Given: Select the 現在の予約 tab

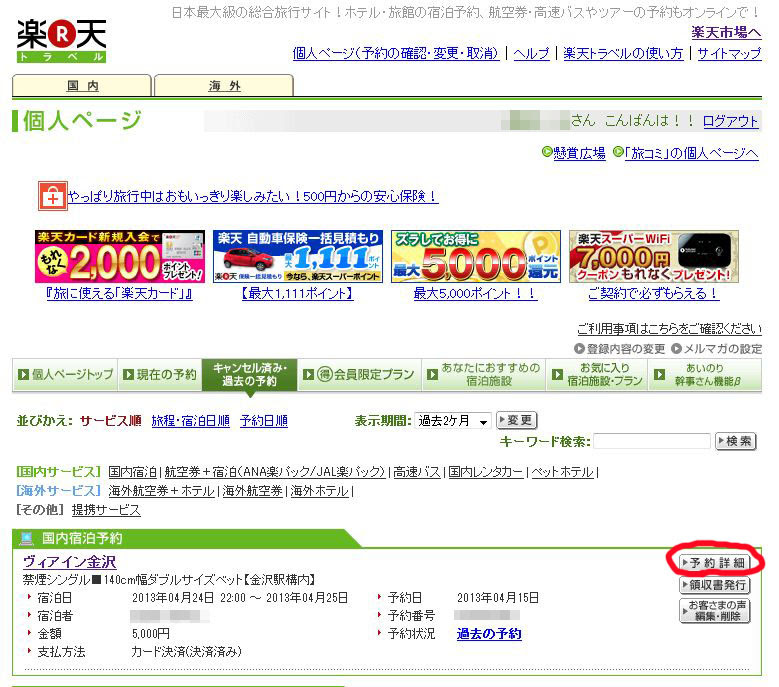Looking at the screenshot, I should (x=160, y=375).
